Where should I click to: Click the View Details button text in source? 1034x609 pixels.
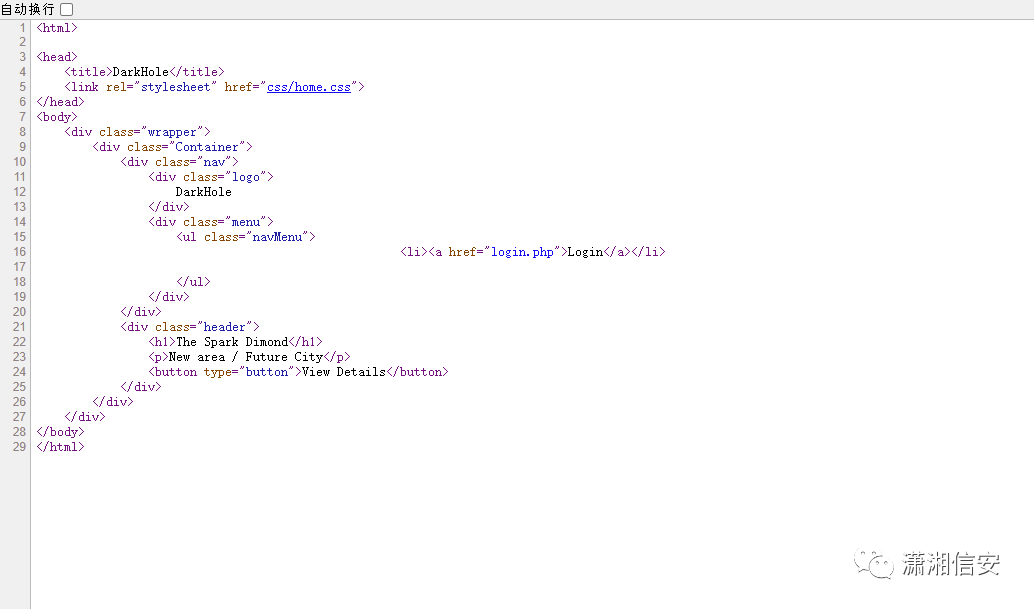click(x=343, y=372)
